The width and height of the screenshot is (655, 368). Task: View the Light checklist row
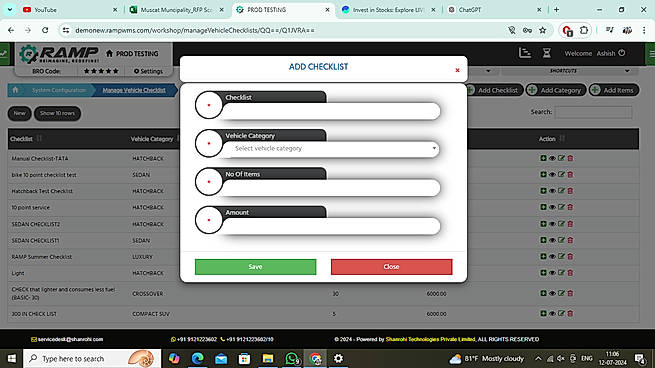pyautogui.click(x=552, y=273)
